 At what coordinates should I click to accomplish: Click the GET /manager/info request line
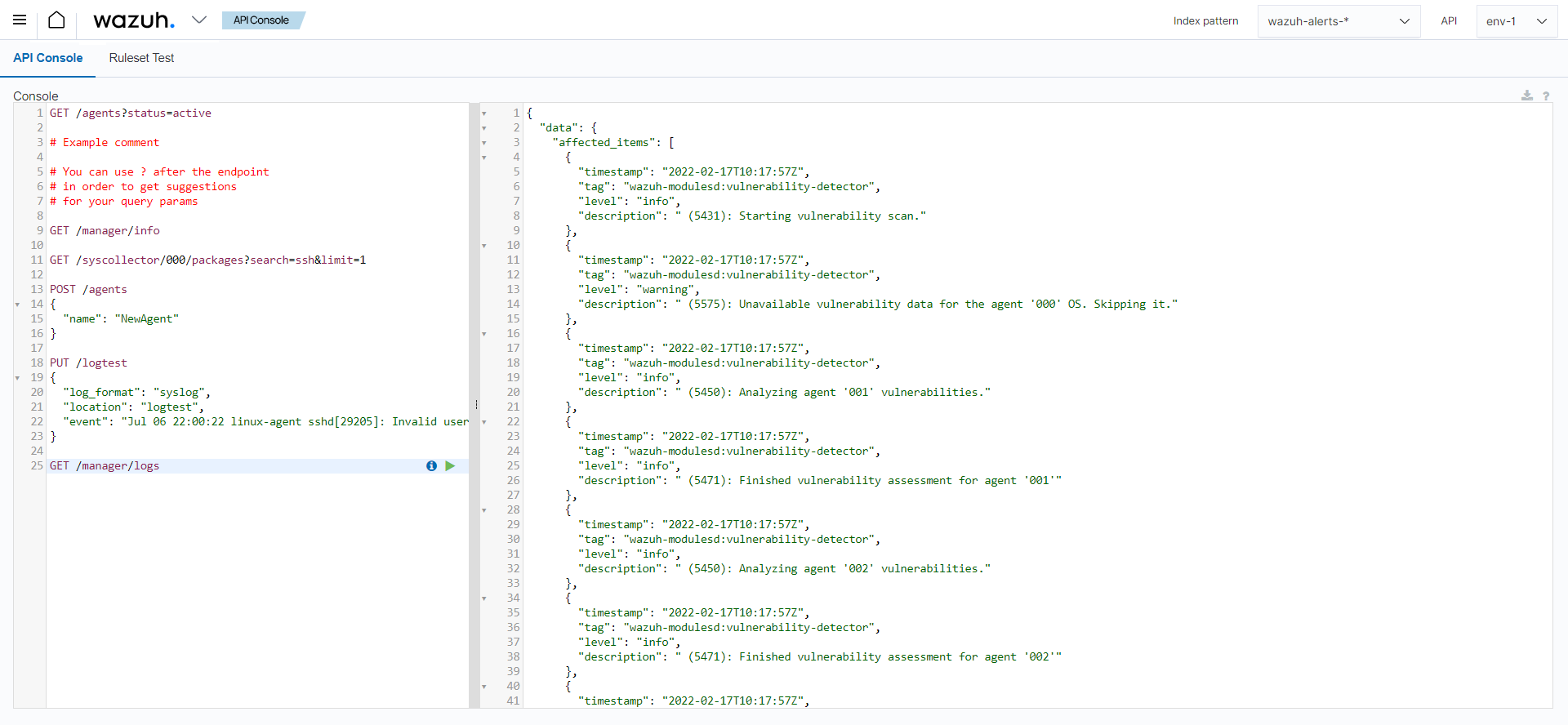tap(105, 231)
